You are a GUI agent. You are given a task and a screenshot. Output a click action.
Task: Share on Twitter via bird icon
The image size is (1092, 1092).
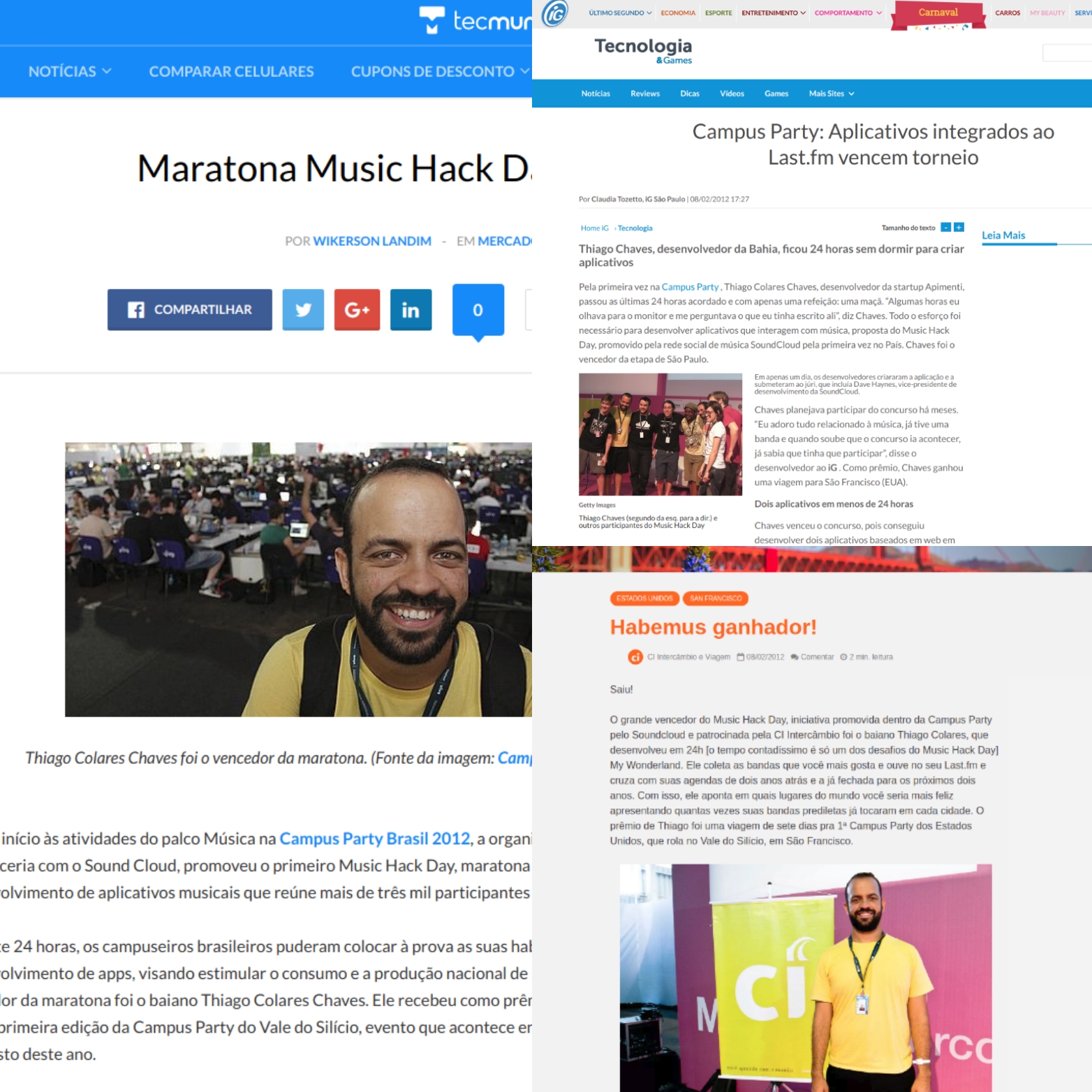tap(303, 309)
